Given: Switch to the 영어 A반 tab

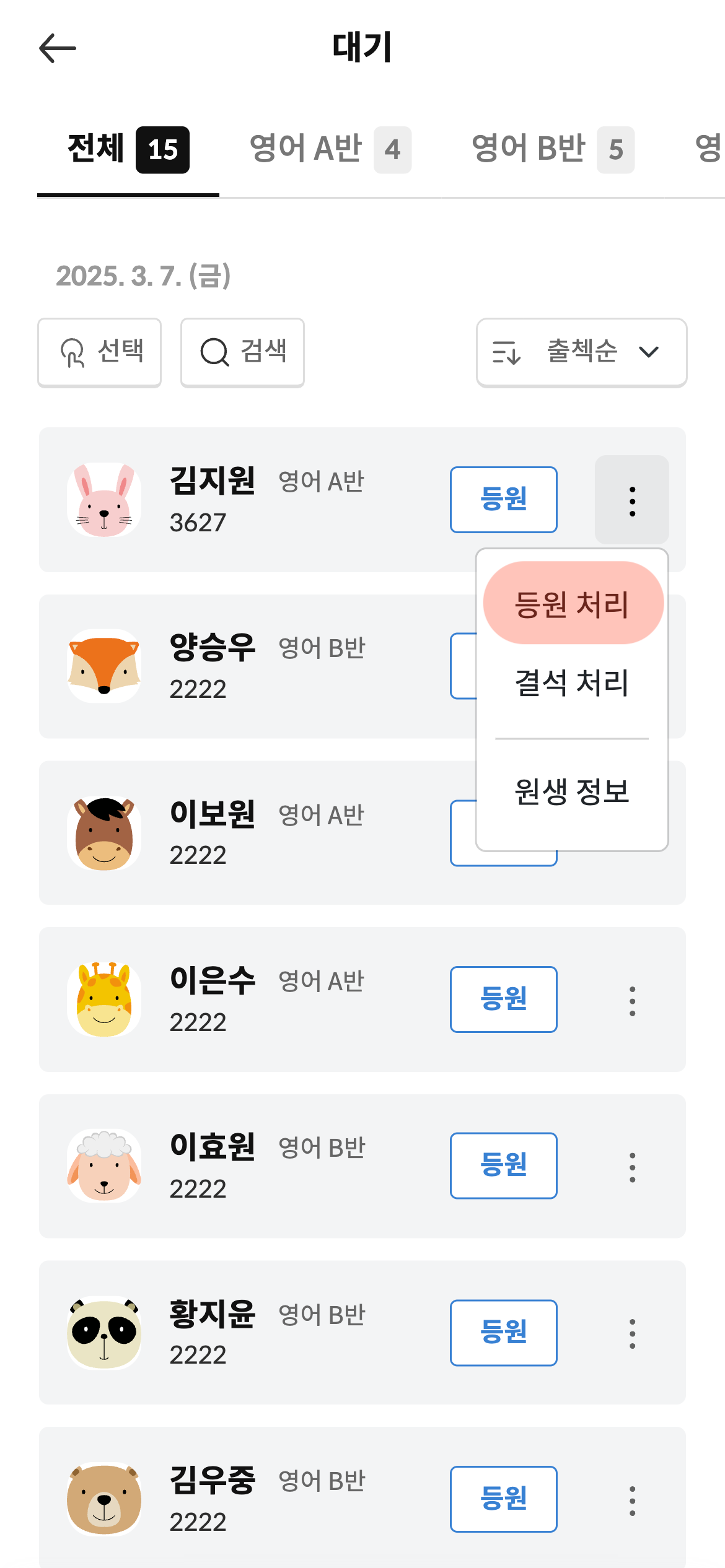Looking at the screenshot, I should point(330,149).
